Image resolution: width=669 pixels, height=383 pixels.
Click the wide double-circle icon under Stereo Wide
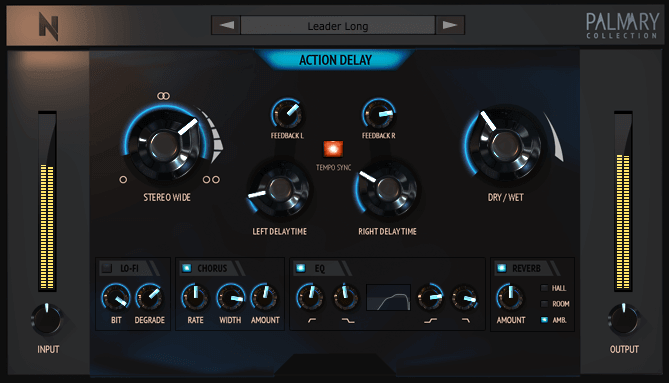[x=211, y=180]
